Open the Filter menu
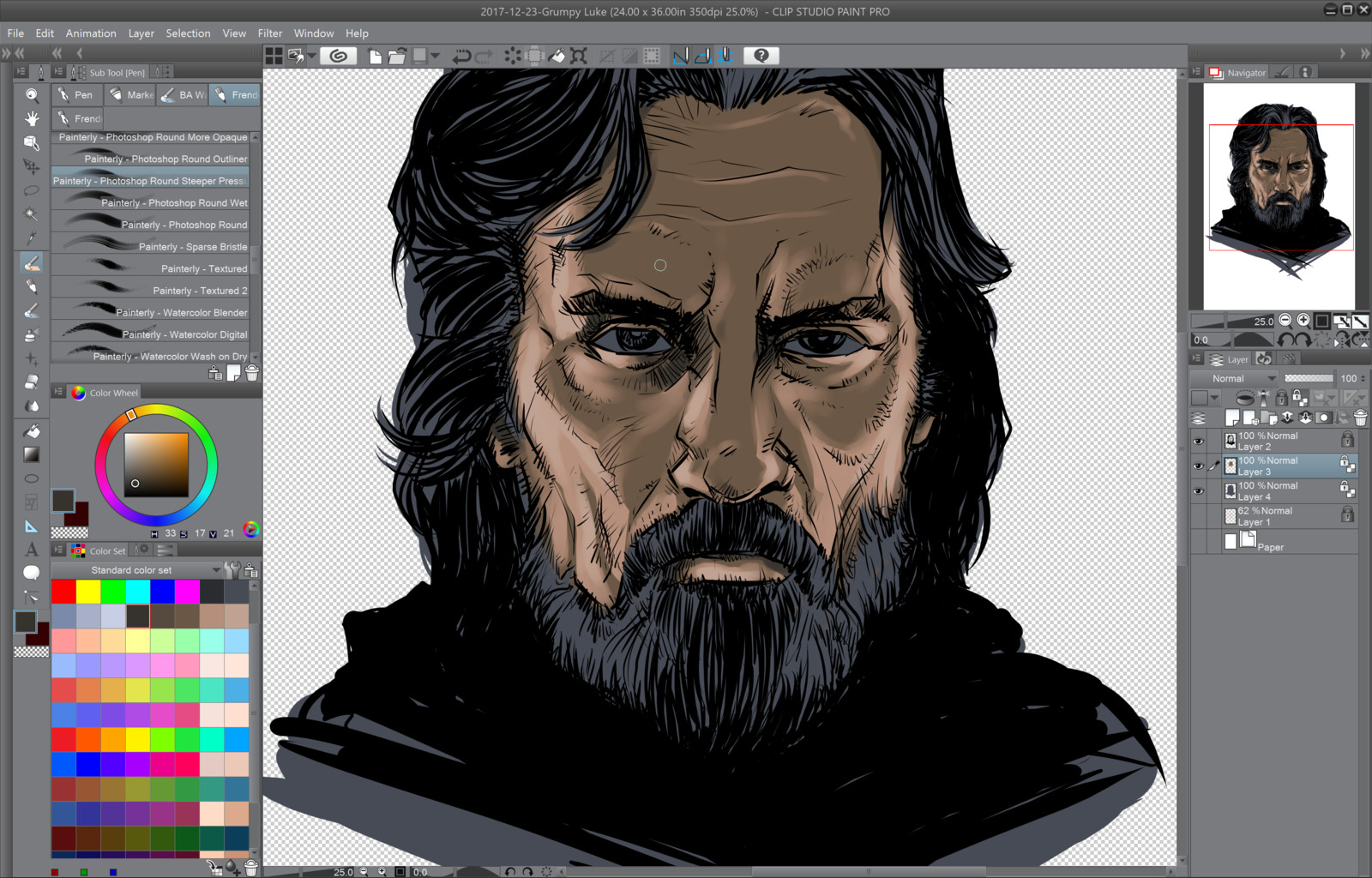 pyautogui.click(x=270, y=33)
